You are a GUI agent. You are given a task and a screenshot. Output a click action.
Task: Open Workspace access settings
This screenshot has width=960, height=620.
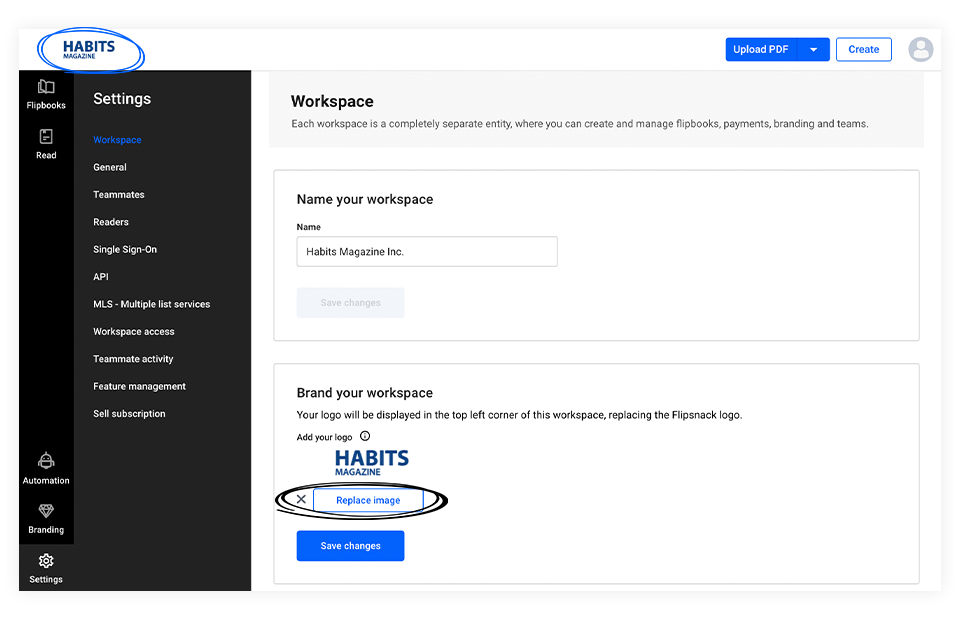click(133, 332)
